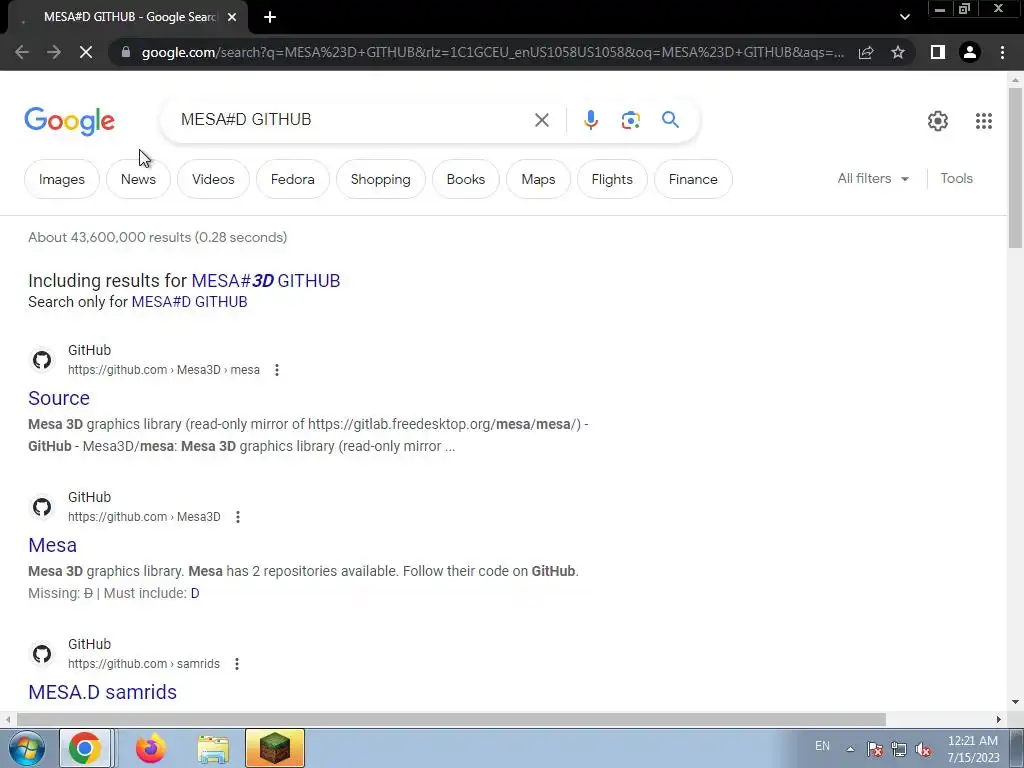Image resolution: width=1024 pixels, height=768 pixels.
Task: Go forward in browser history
Action: point(54,52)
